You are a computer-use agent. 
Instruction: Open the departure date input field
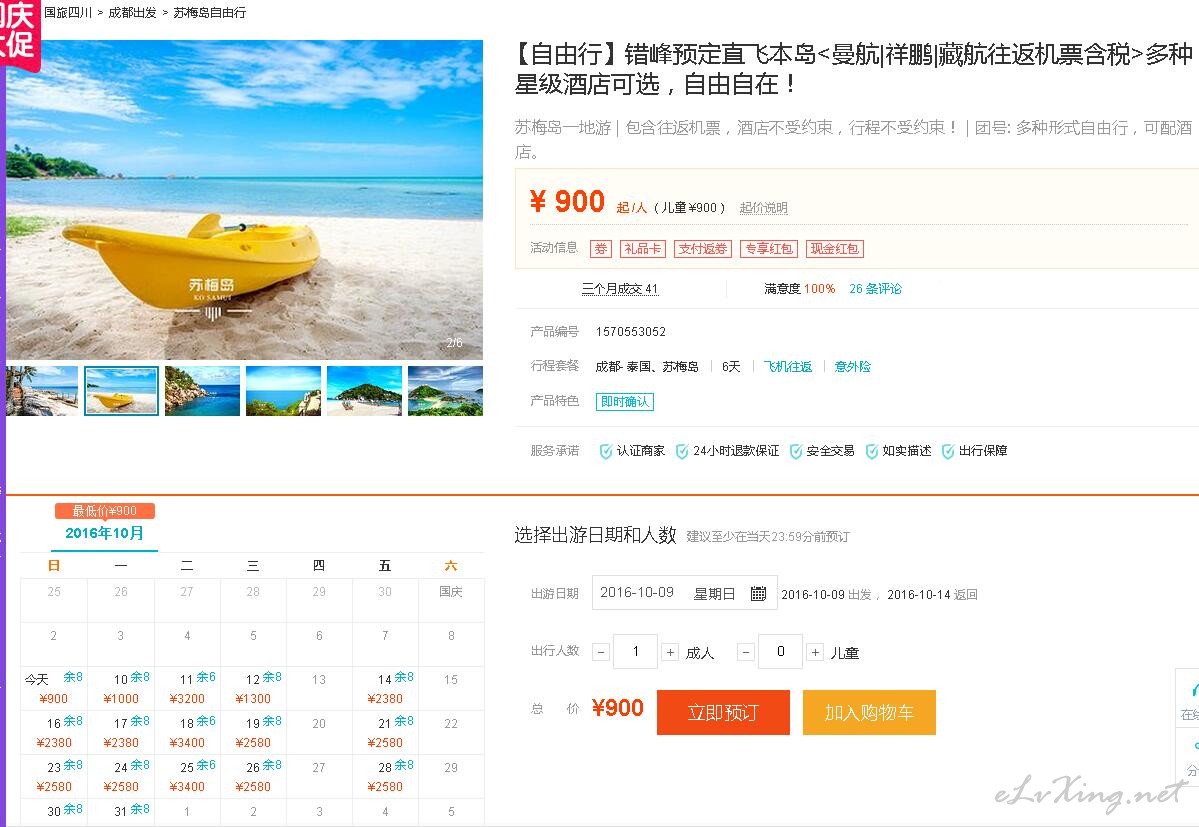click(x=684, y=593)
